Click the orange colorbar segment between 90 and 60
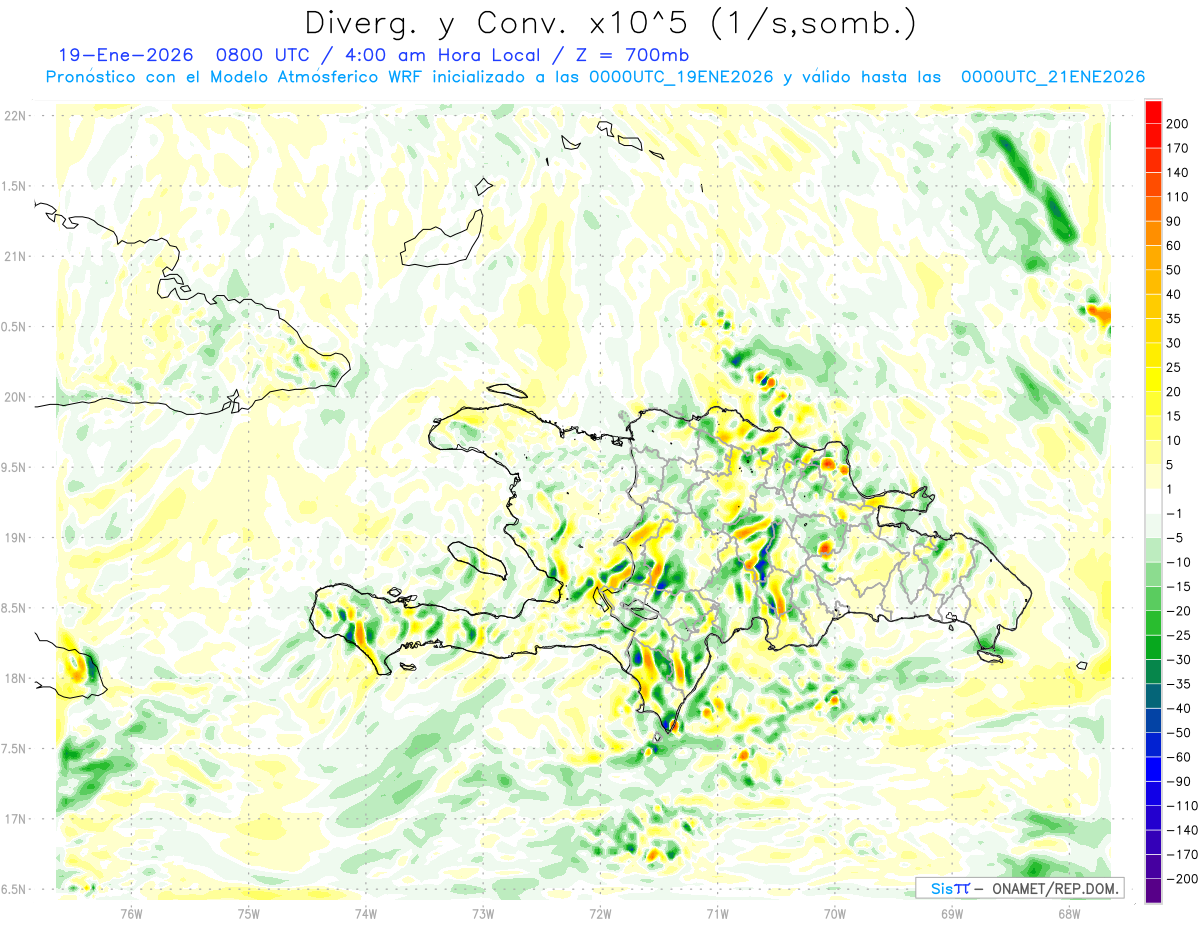The width and height of the screenshot is (1200, 927). 1153,233
